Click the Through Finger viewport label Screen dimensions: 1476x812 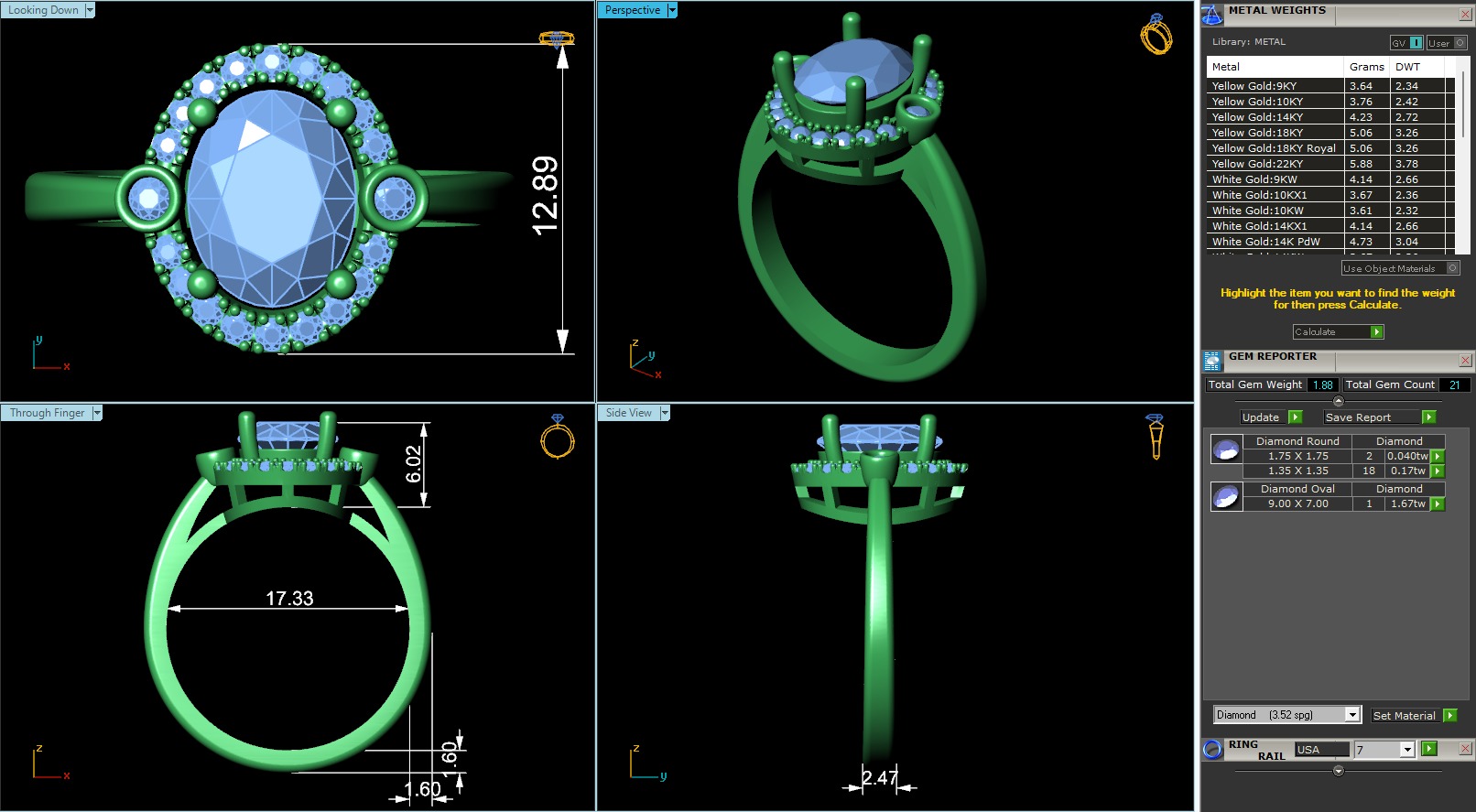[x=47, y=413]
